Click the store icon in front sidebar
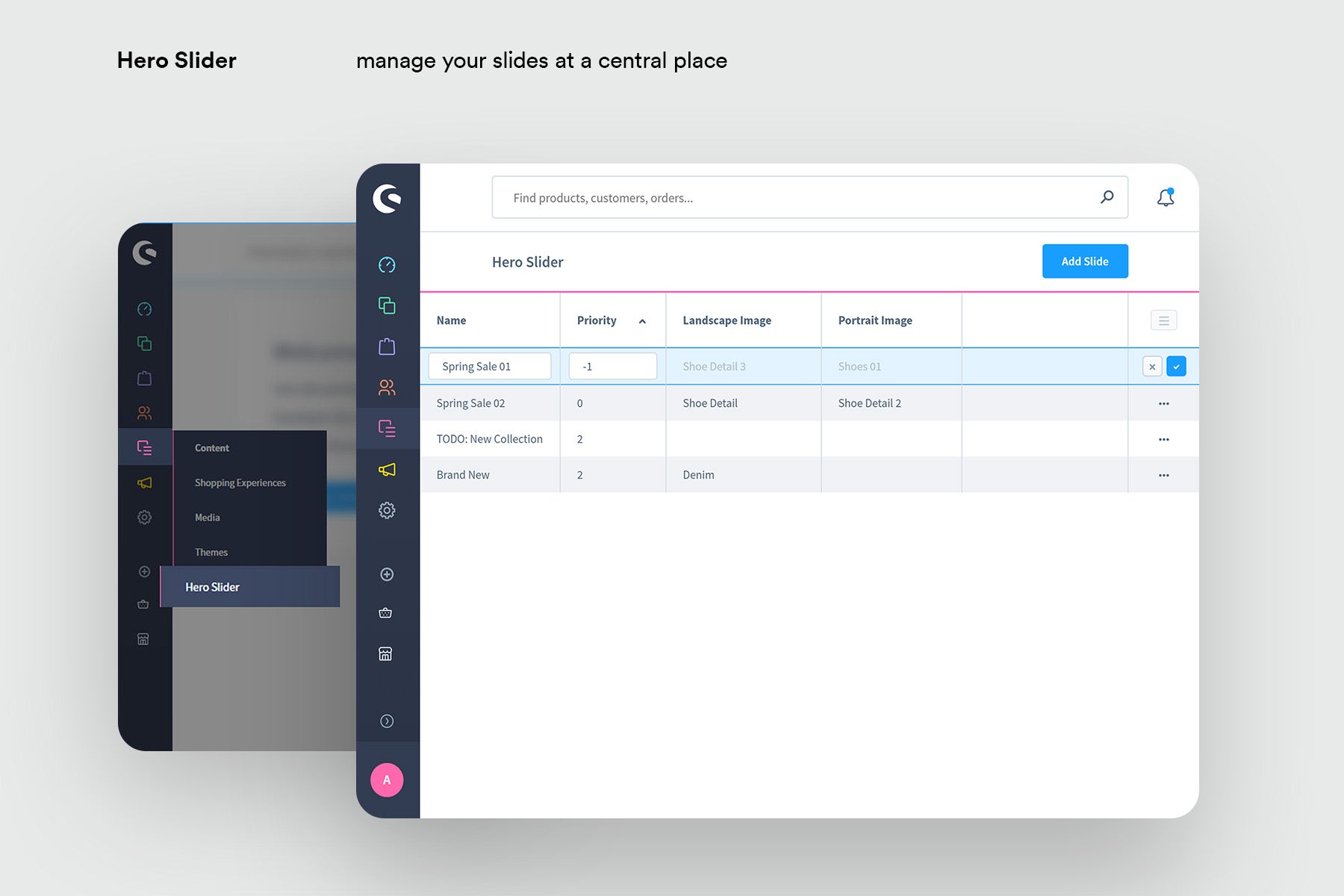 pyautogui.click(x=385, y=654)
